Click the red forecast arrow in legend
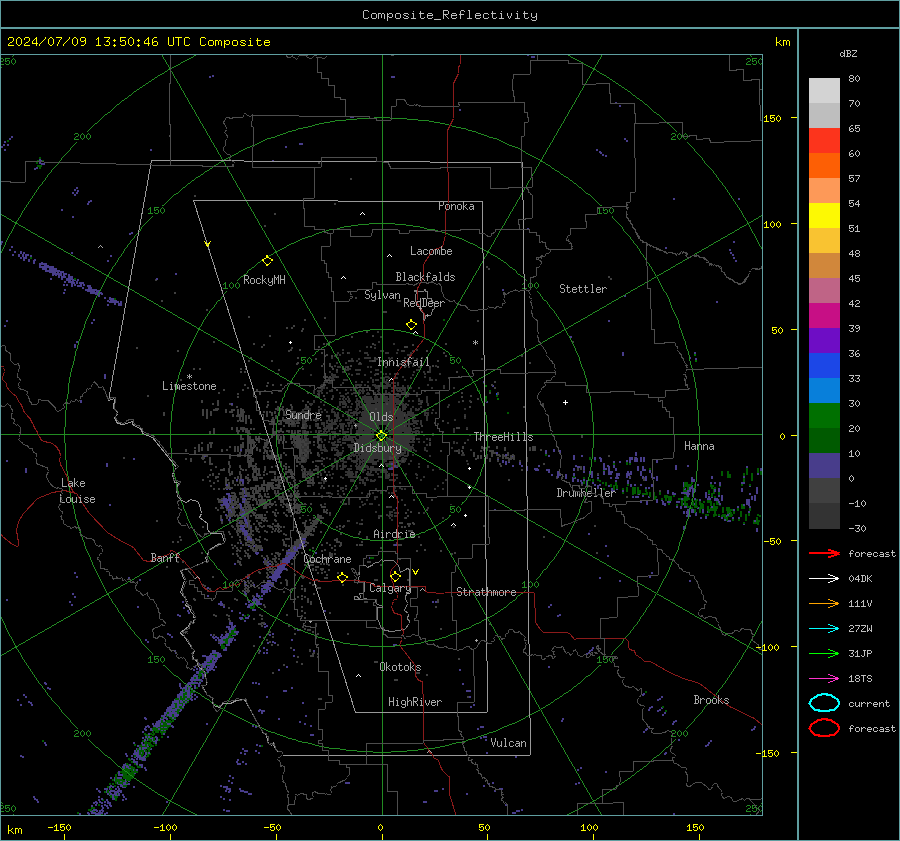This screenshot has height=841, width=900. click(824, 553)
